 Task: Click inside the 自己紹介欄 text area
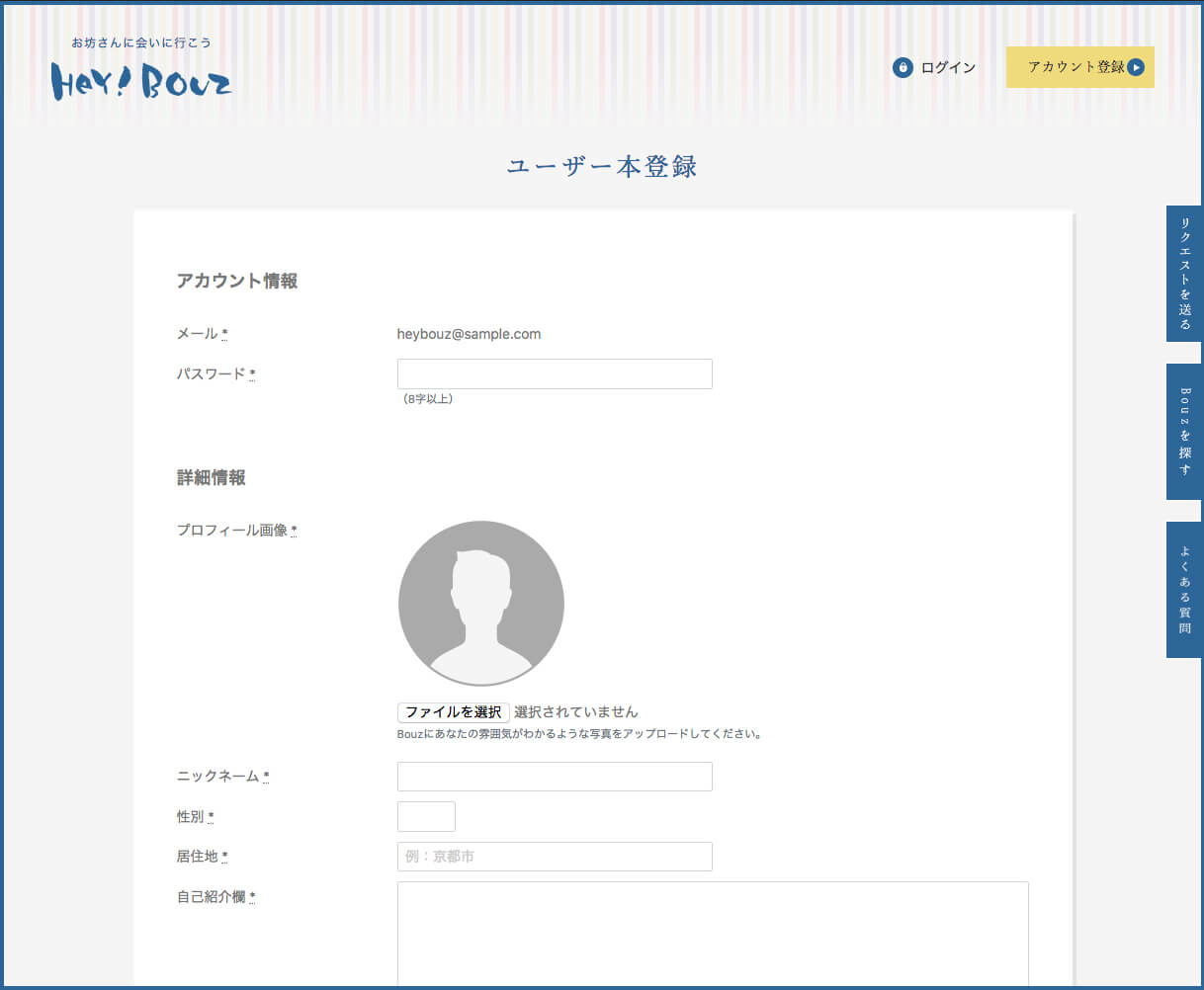(713, 934)
